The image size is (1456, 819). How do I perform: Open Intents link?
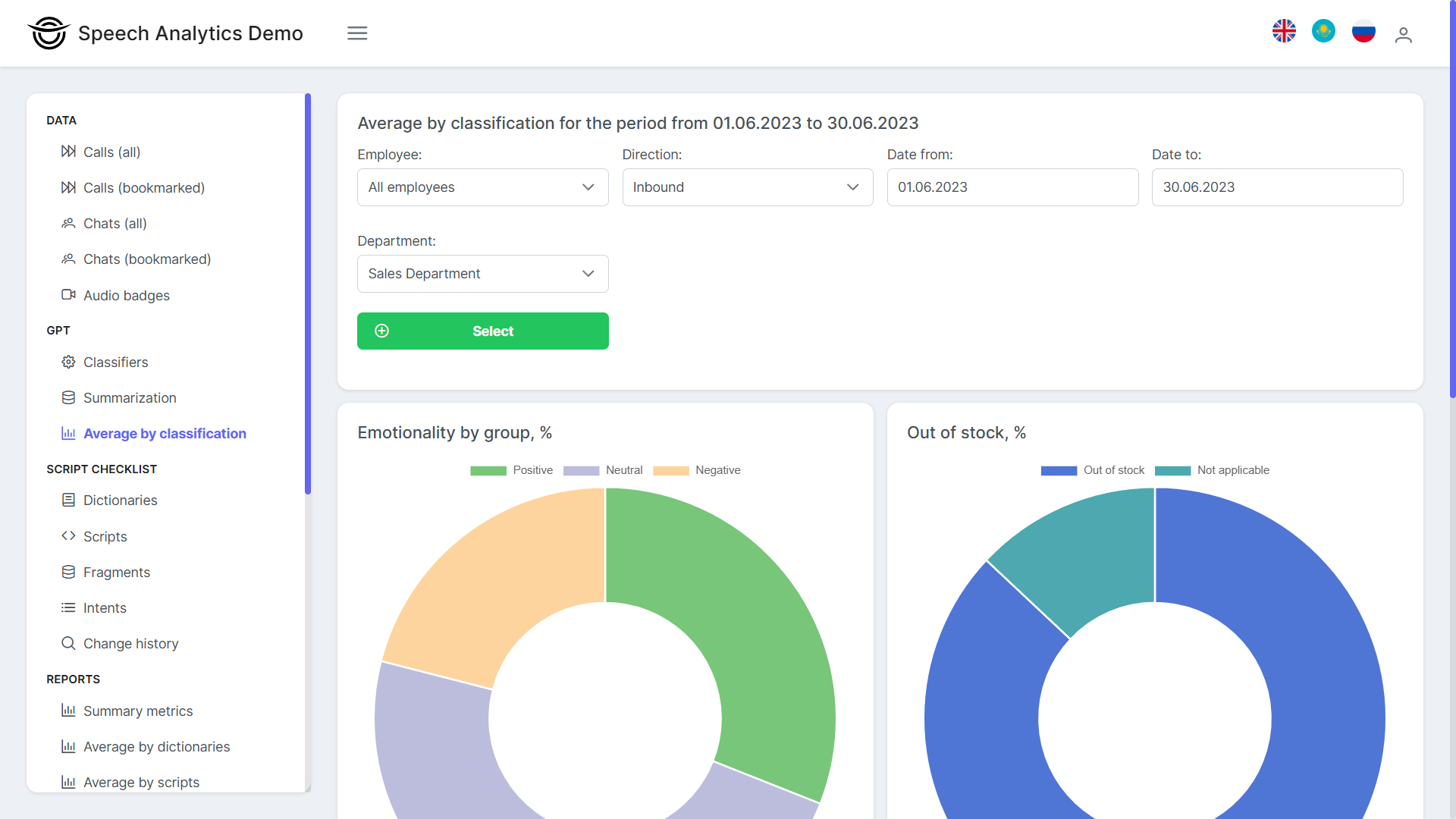pos(105,607)
